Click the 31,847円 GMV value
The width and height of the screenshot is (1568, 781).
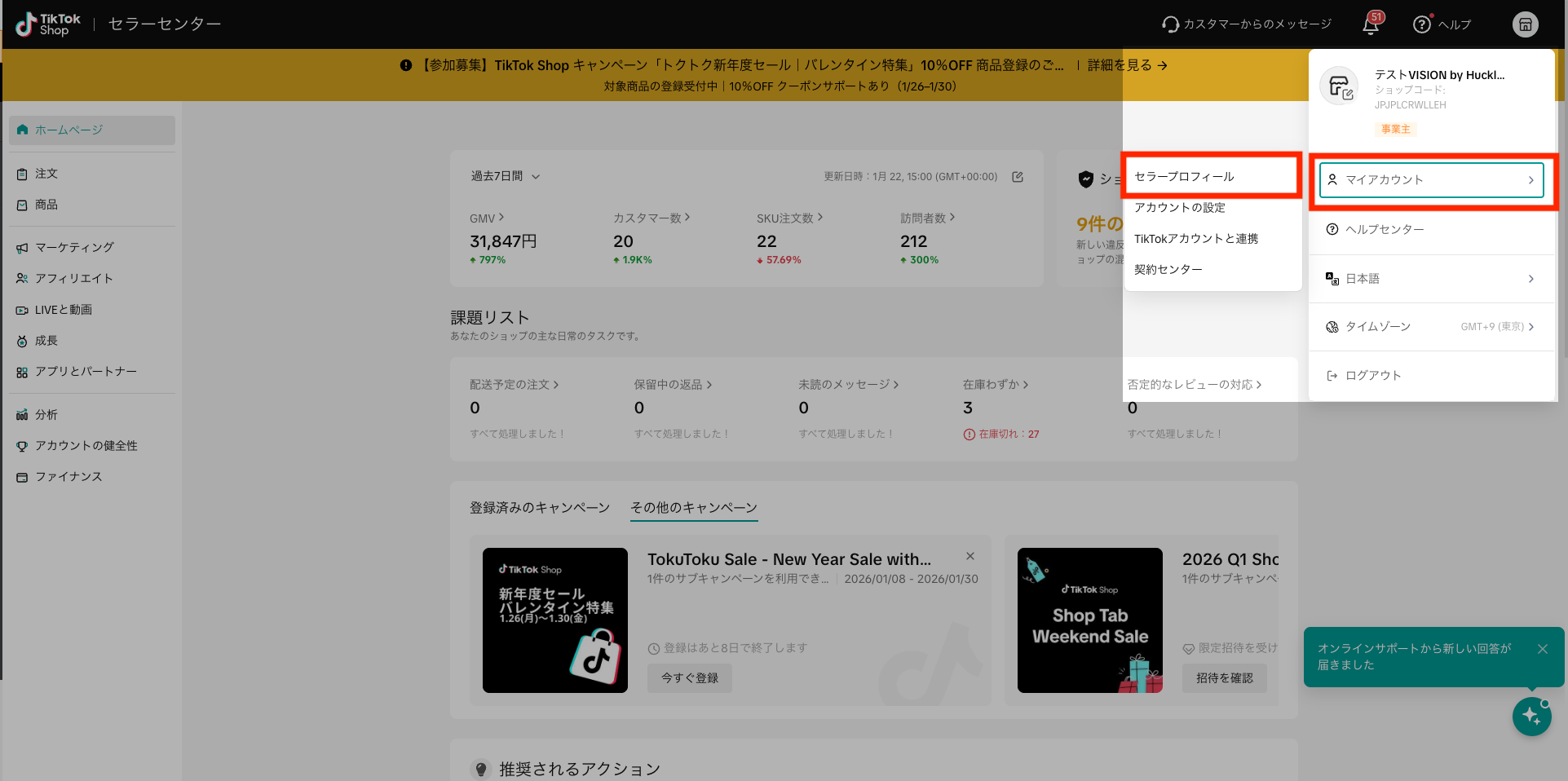point(503,241)
